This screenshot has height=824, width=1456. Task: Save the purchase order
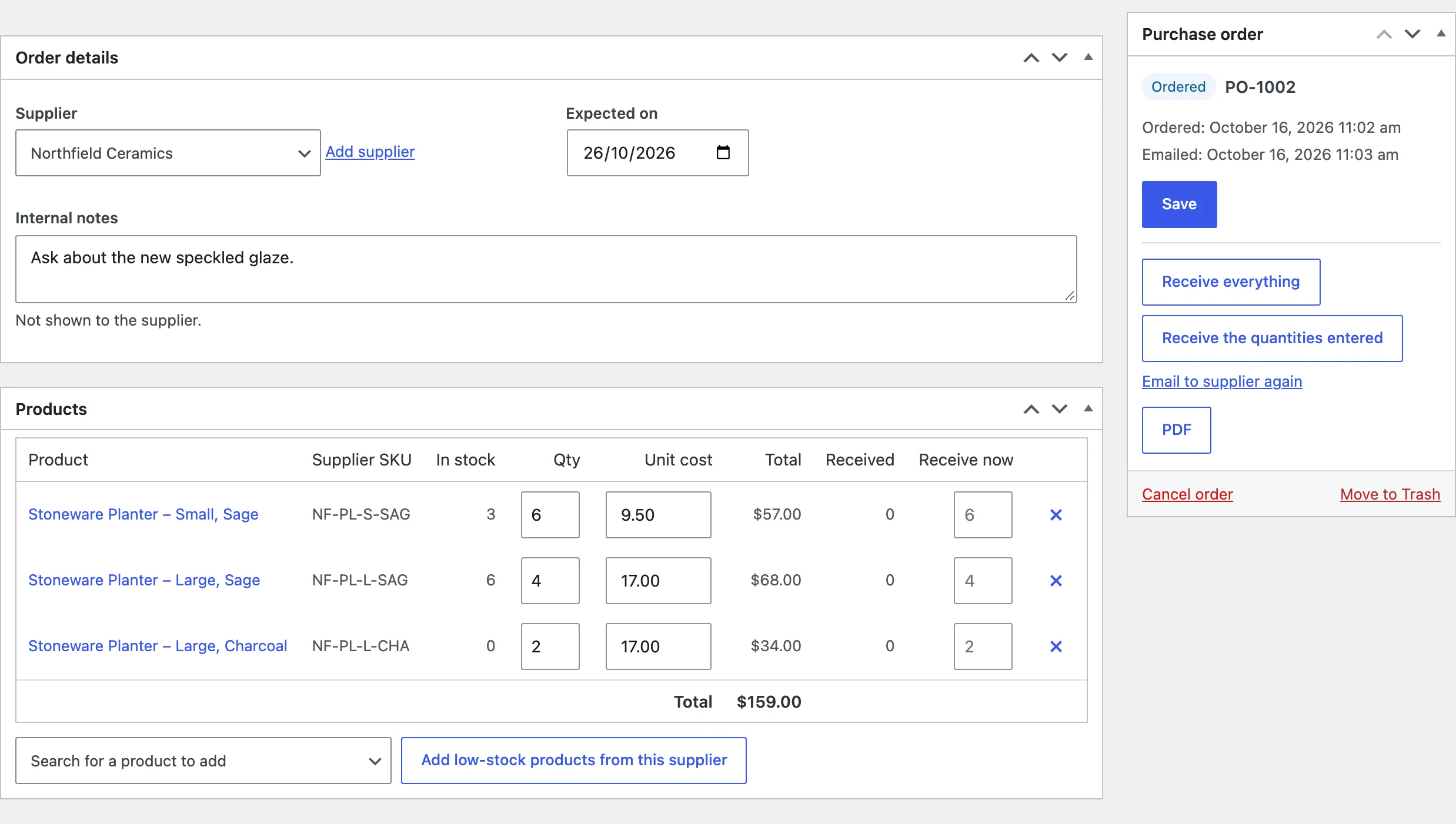click(1179, 205)
